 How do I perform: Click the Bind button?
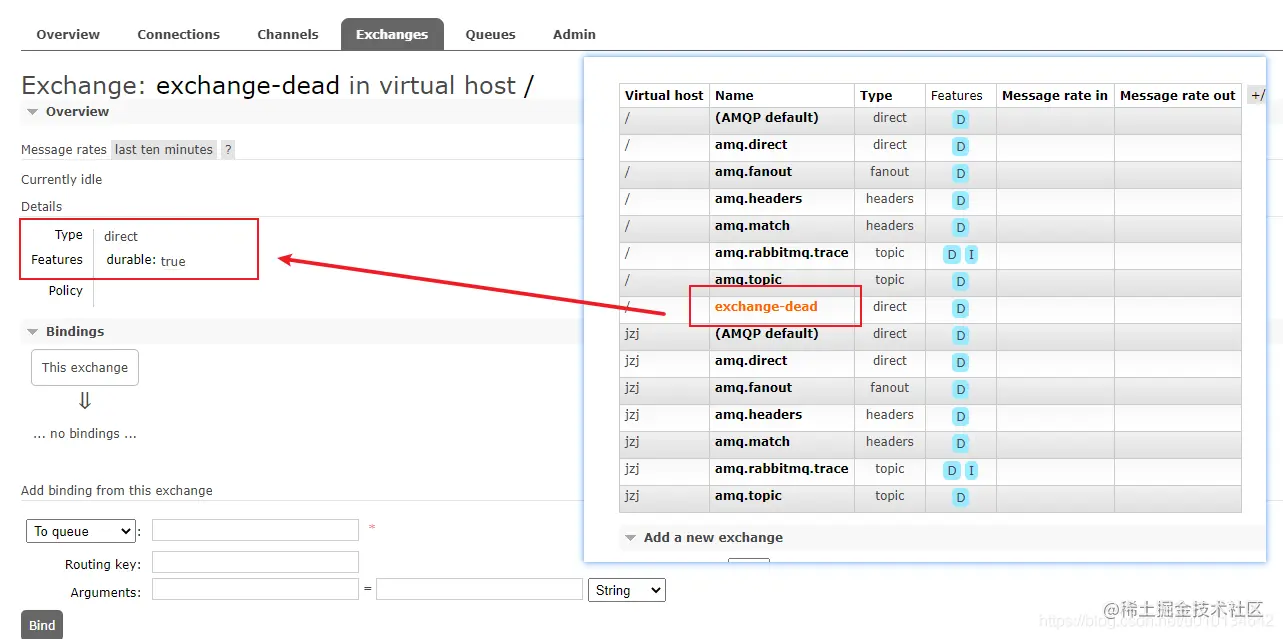[42, 625]
